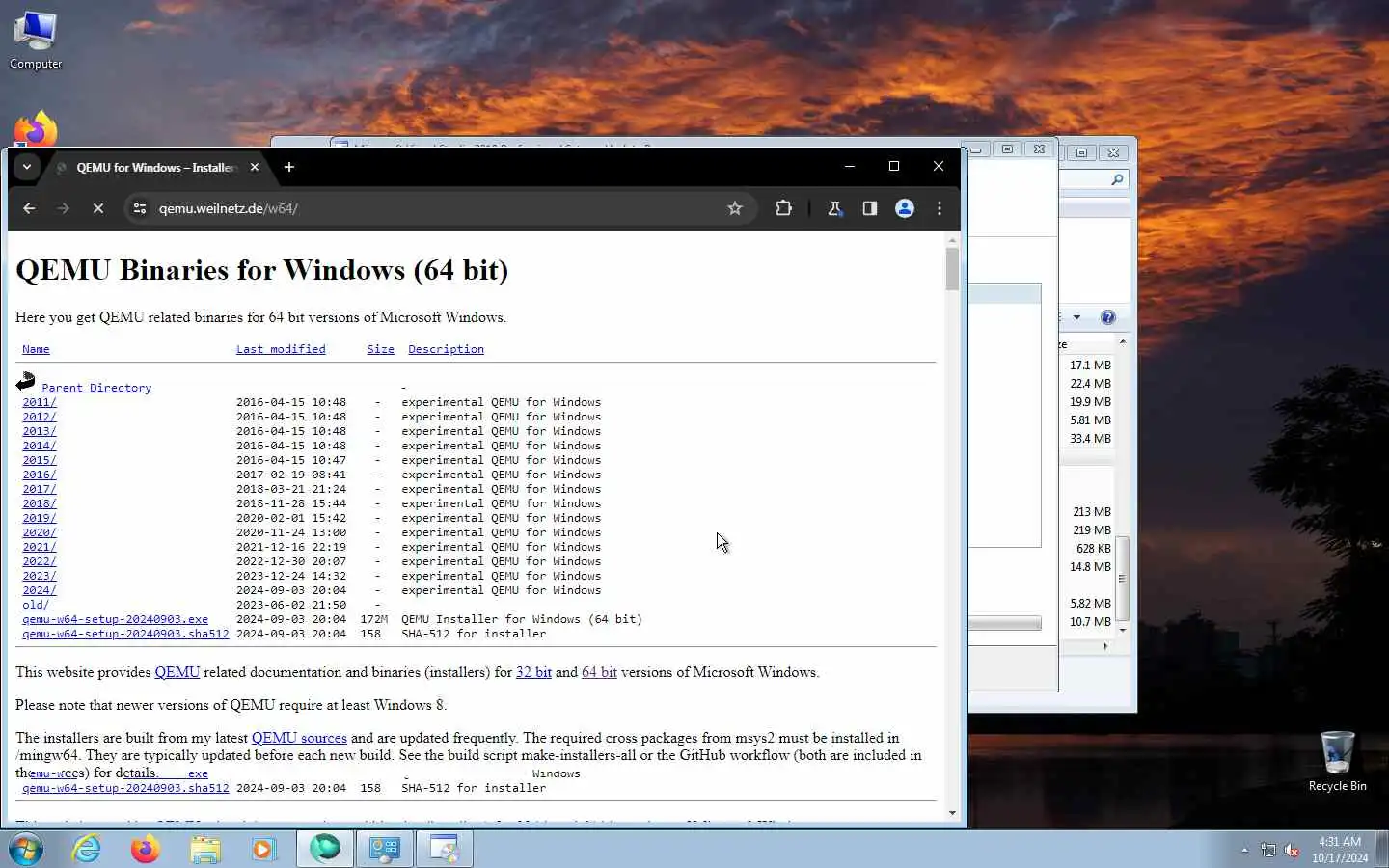This screenshot has height=868, width=1389.
Task: View site information icon in address bar
Action: (140, 208)
